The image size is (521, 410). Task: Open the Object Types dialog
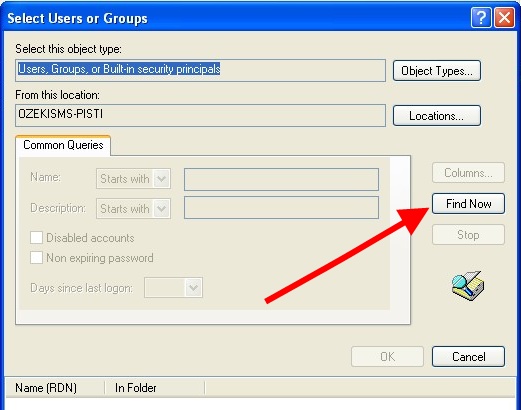[x=437, y=71]
